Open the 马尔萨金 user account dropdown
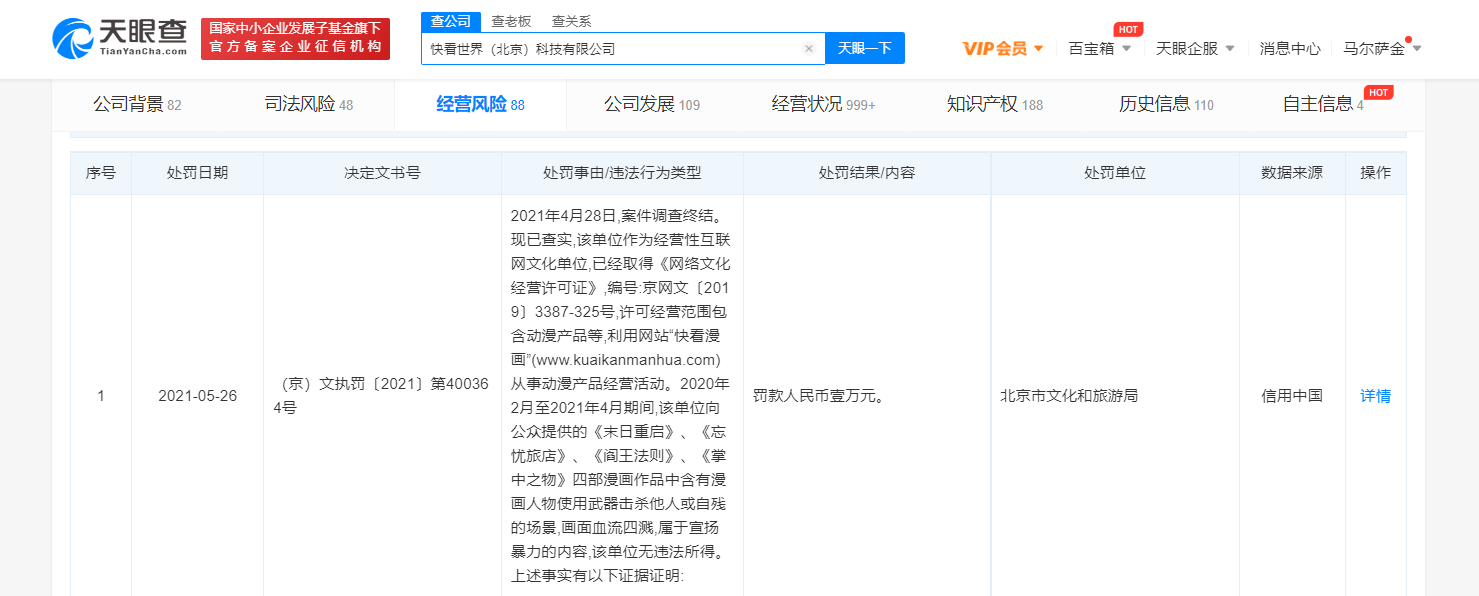 (1382, 48)
